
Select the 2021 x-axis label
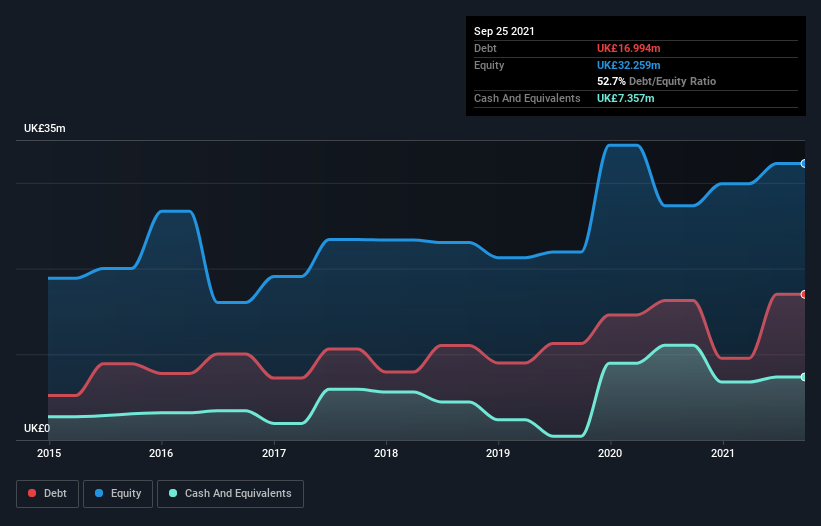(723, 453)
